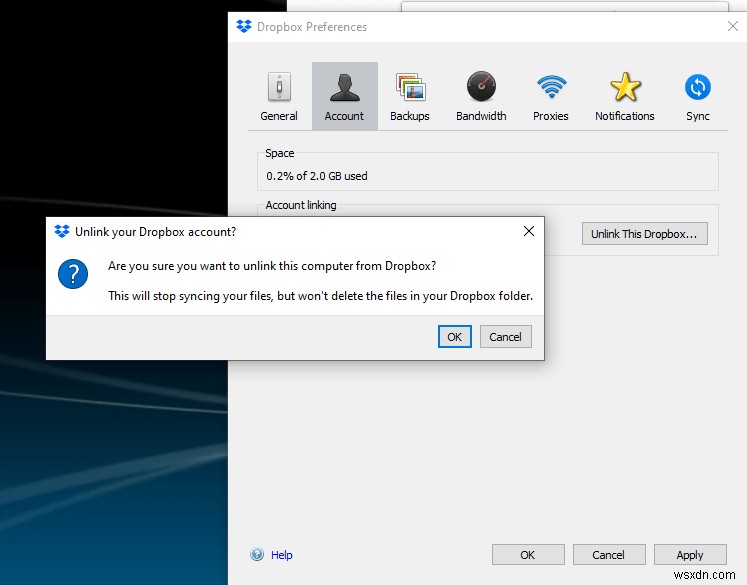Open the Backups tab

(410, 96)
